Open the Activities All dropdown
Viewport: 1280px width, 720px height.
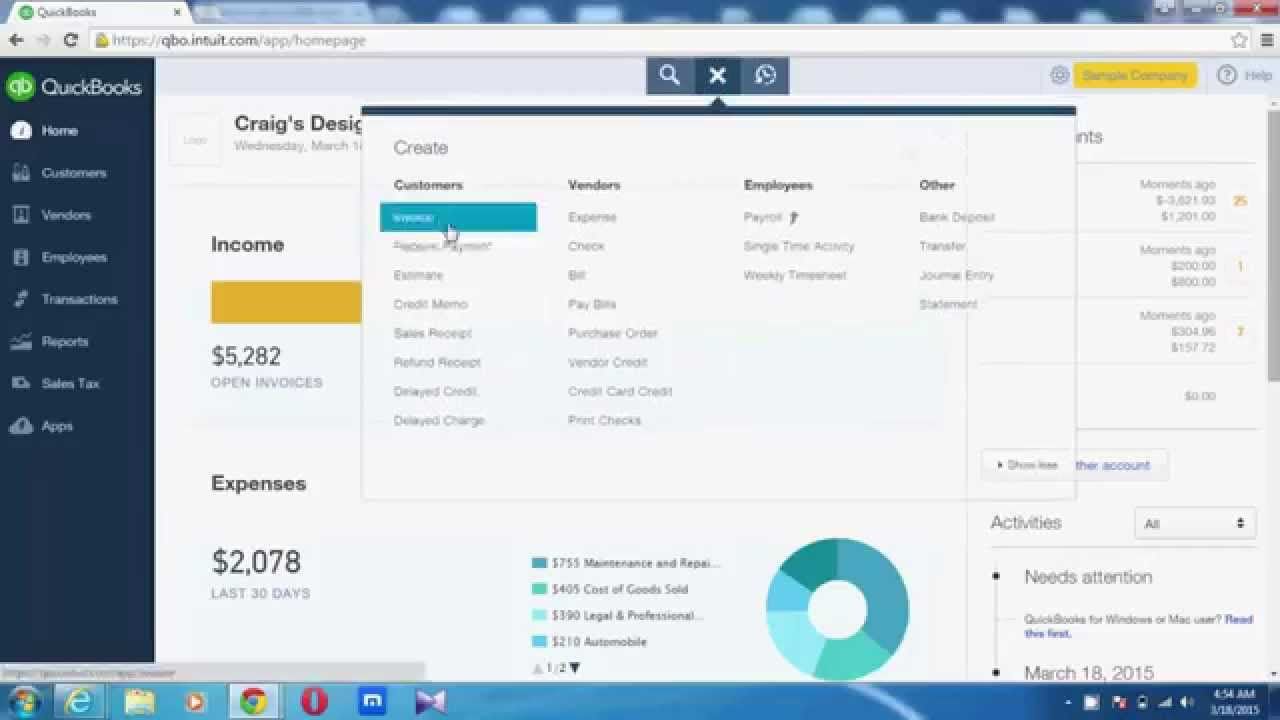[1194, 523]
